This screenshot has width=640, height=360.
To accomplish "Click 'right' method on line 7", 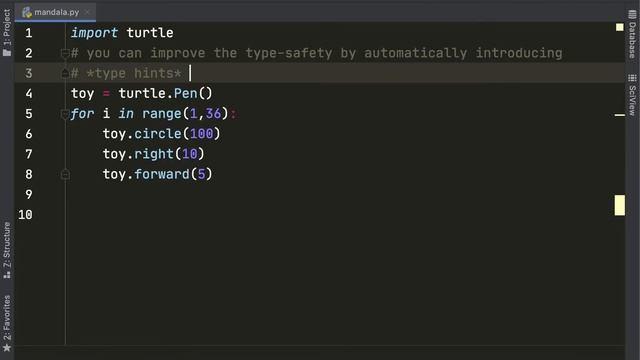I will coord(154,154).
